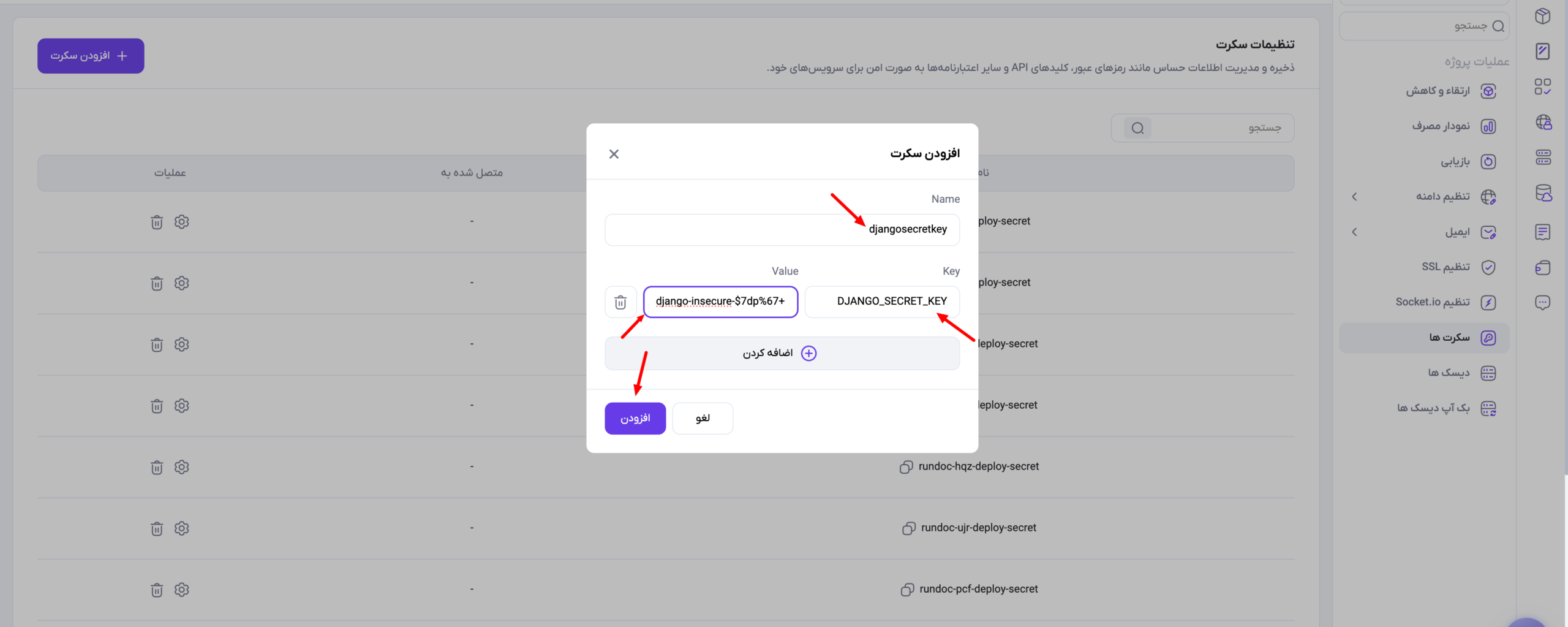The image size is (1568, 627).
Task: Open the نمودار مصرف chart icon
Action: click(x=1488, y=126)
